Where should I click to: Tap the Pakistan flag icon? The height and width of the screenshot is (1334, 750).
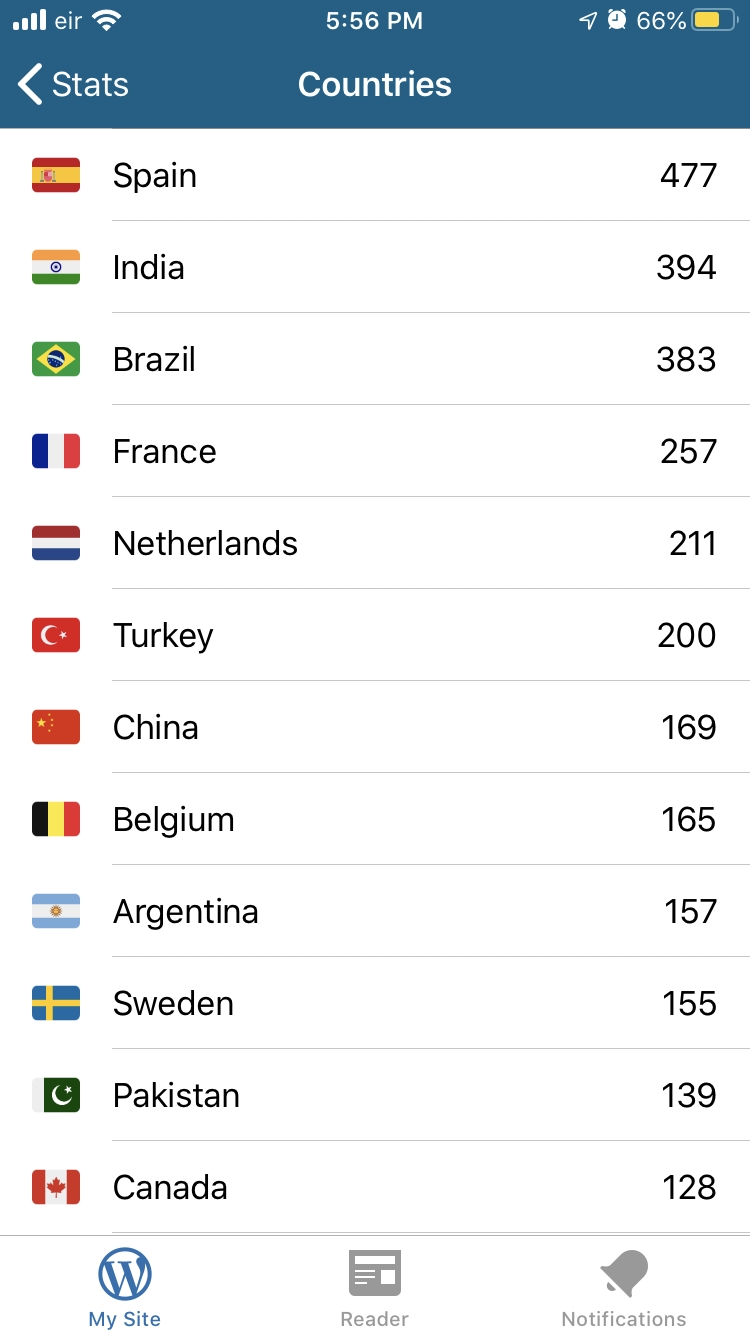56,1095
